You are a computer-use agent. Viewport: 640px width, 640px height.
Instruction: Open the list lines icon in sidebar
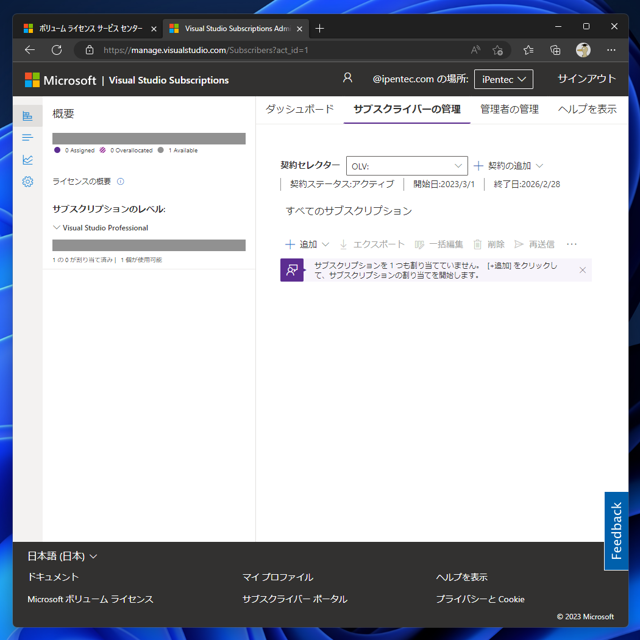pos(27,138)
